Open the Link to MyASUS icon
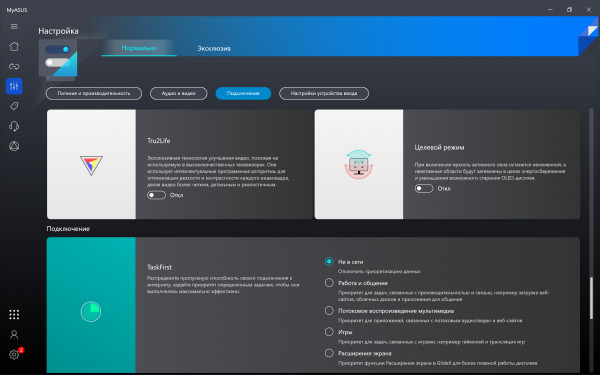The image size is (600, 375). [x=14, y=66]
